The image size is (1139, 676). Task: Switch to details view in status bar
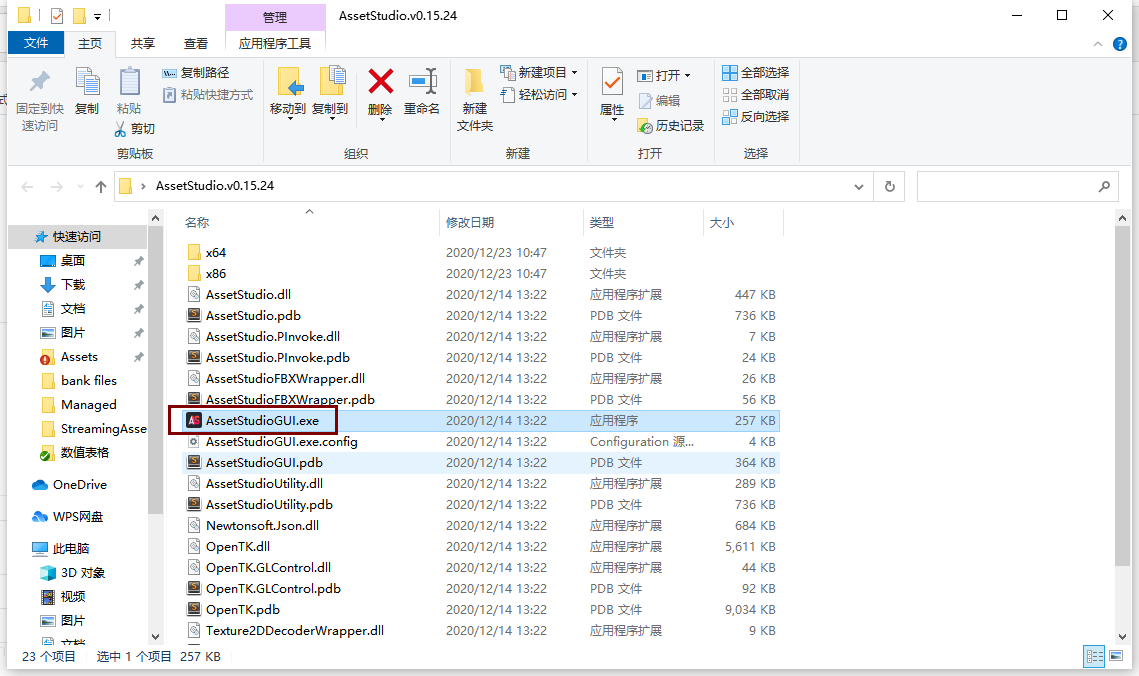point(1093,656)
